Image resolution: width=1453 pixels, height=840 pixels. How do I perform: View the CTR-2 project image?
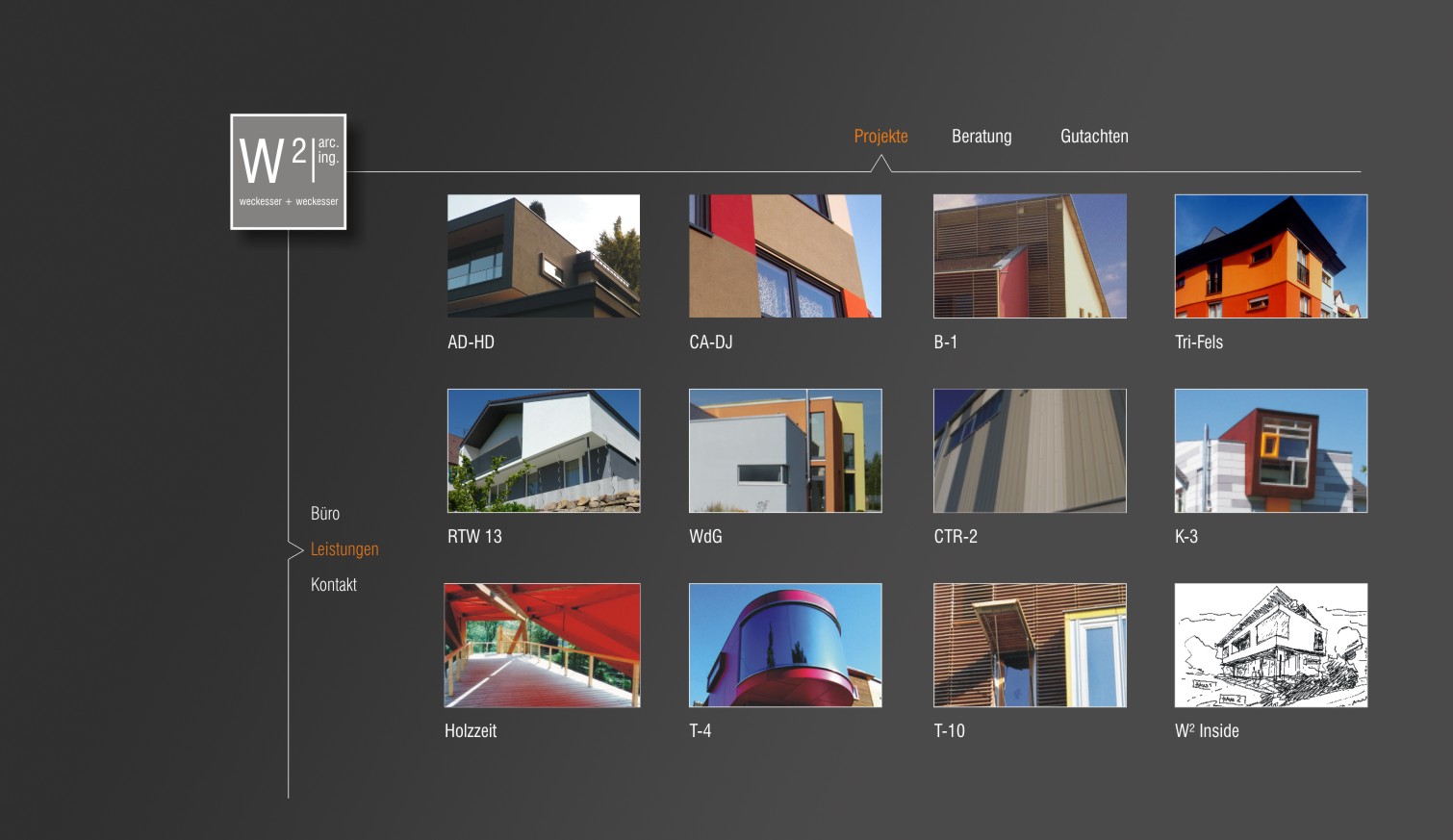(1030, 450)
